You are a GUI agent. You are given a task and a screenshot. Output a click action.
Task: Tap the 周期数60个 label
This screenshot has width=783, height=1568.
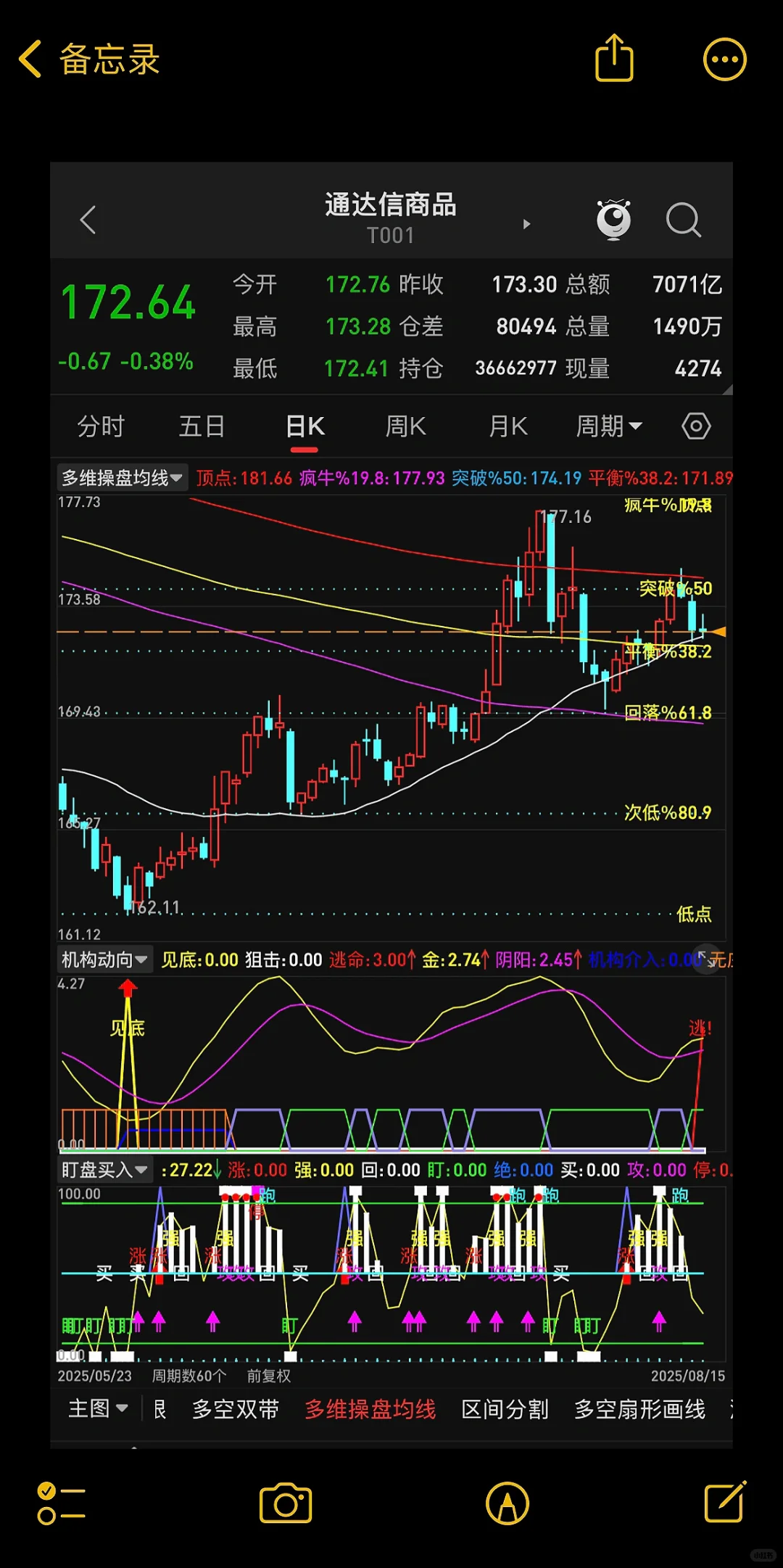coord(188,1376)
